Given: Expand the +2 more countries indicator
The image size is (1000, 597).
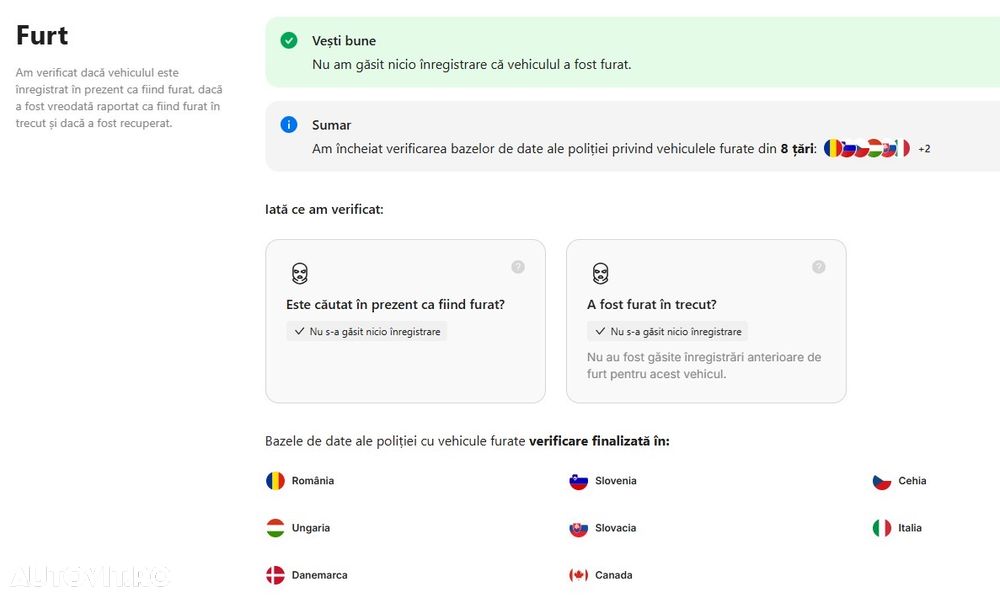Looking at the screenshot, I should click(924, 149).
